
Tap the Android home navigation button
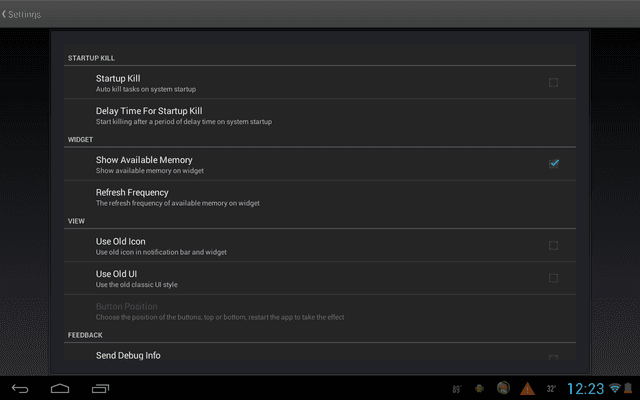[x=60, y=389]
